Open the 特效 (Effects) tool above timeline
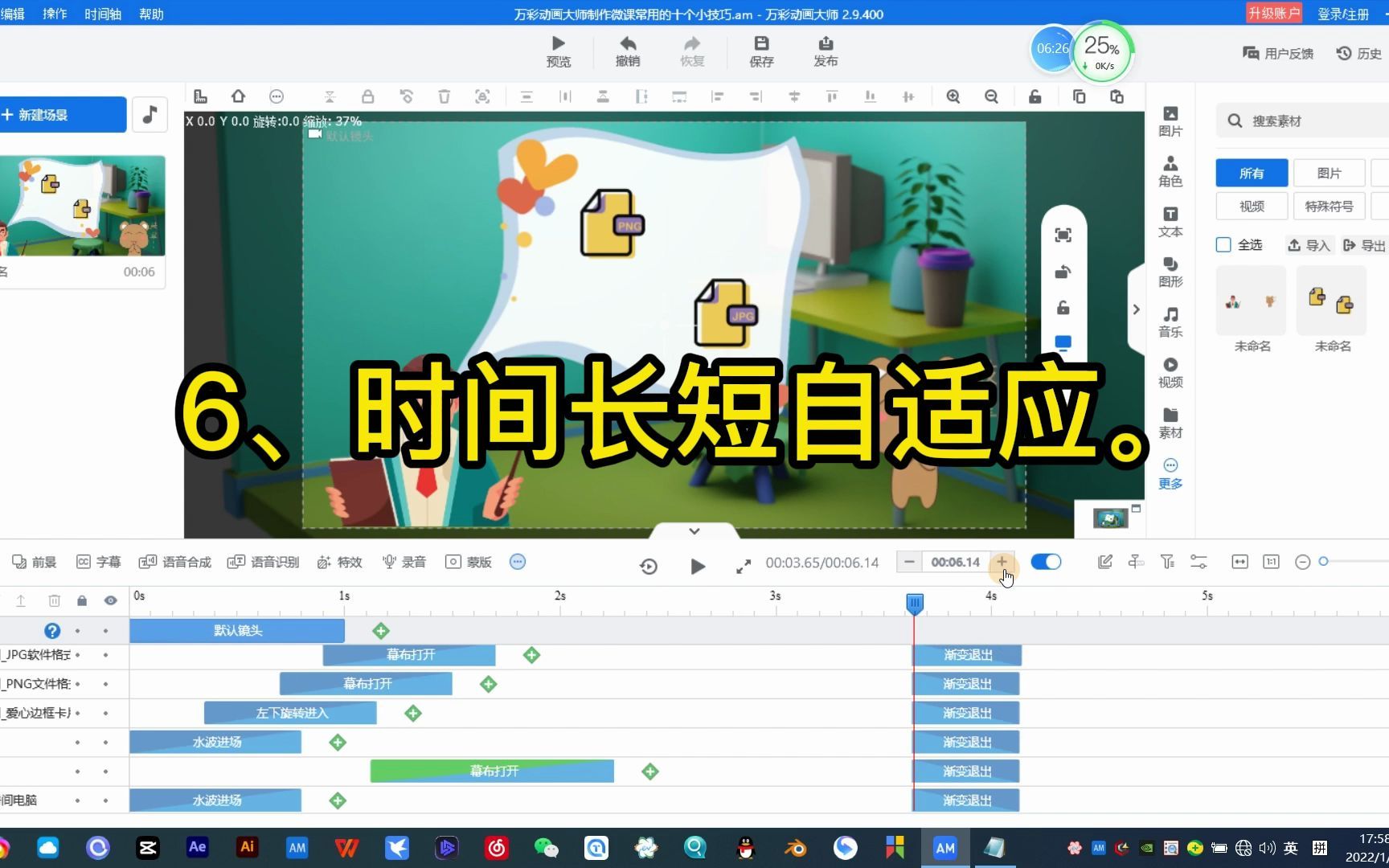1389x868 pixels. 339,561
